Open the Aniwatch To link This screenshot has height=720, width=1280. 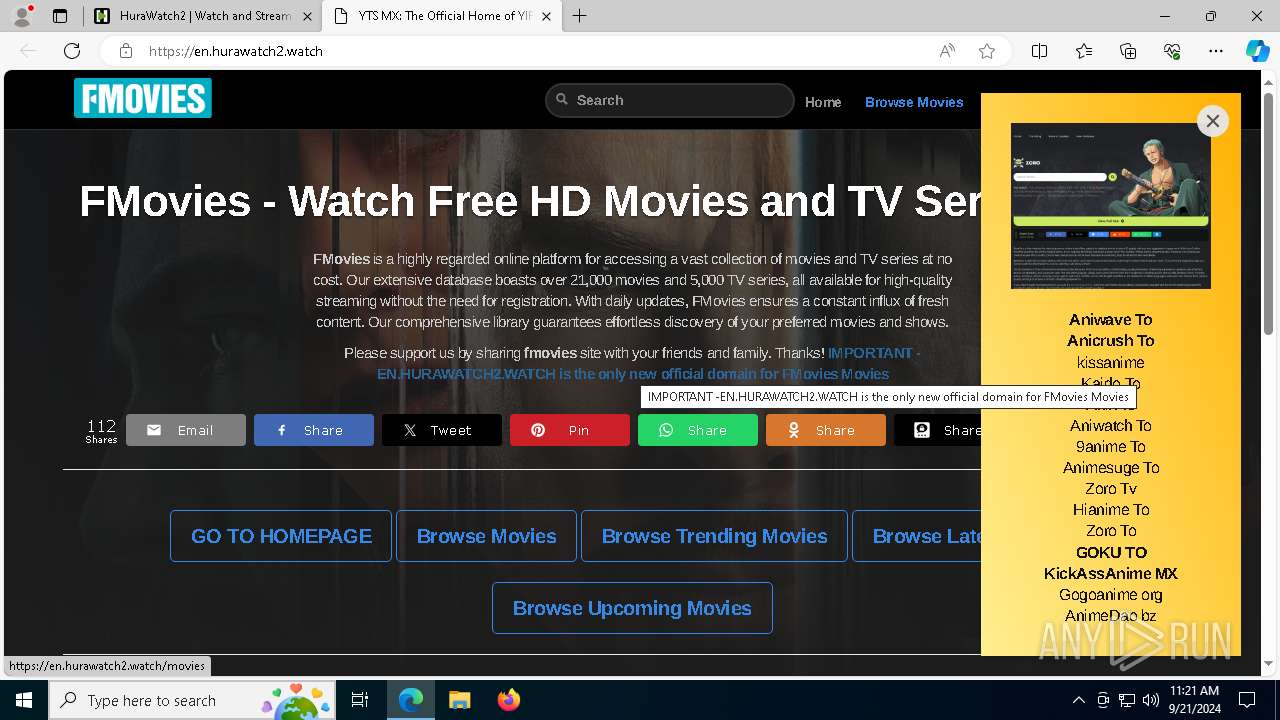click(1110, 426)
